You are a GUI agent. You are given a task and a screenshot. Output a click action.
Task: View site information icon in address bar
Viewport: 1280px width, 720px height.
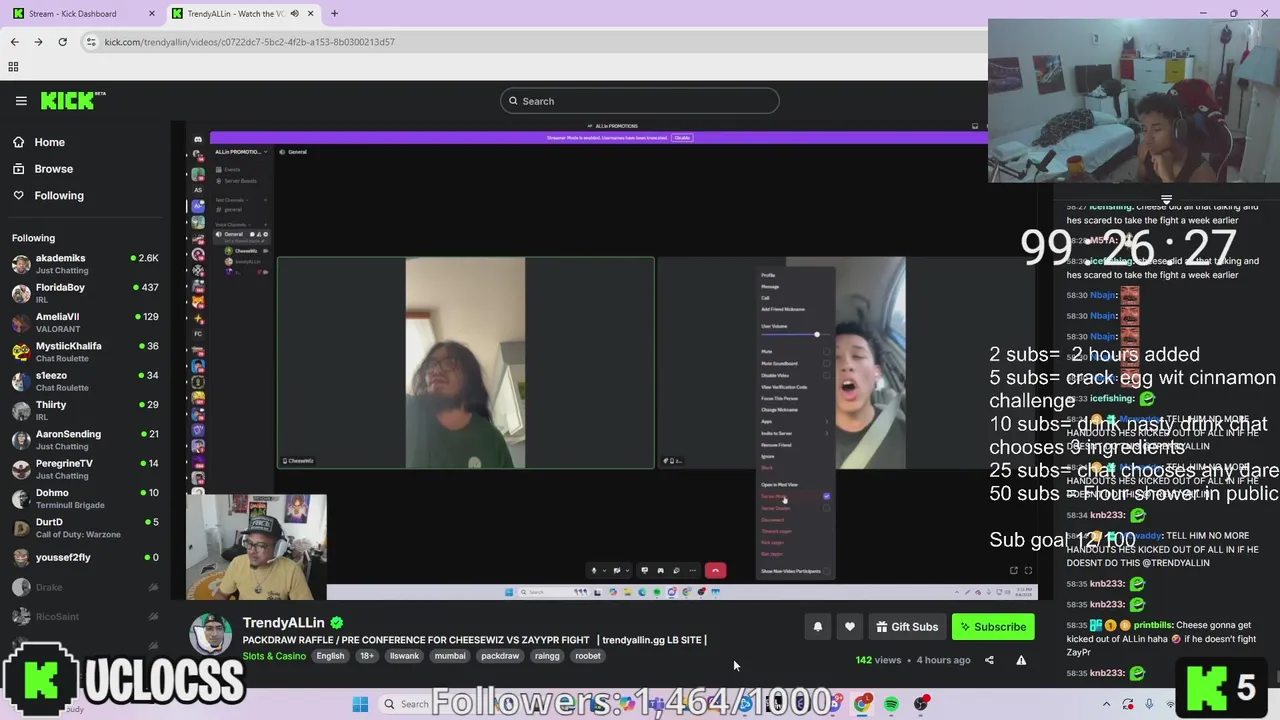[x=91, y=42]
